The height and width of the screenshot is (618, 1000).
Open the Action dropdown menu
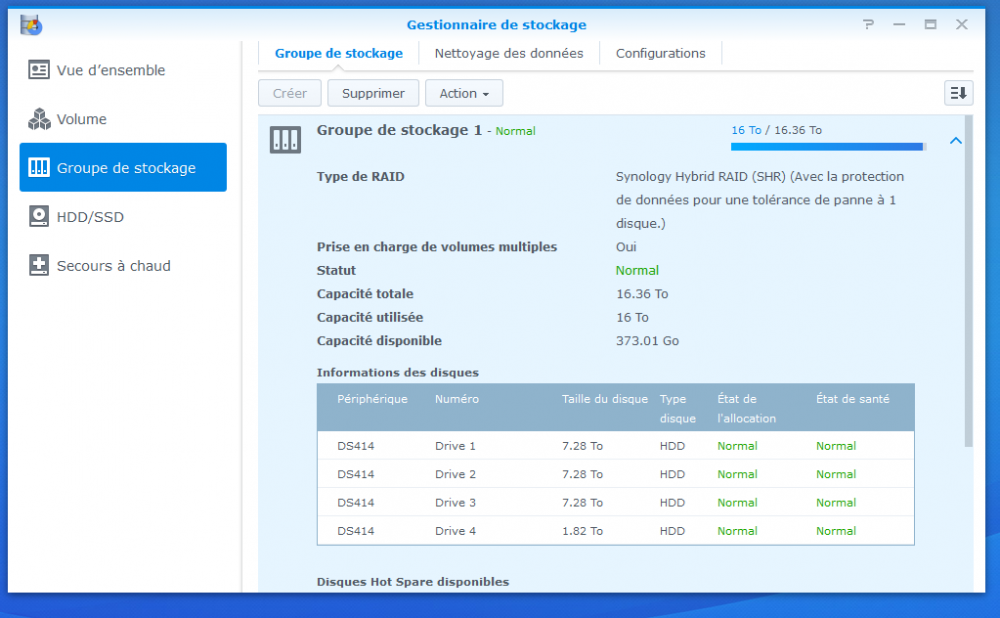coord(464,93)
